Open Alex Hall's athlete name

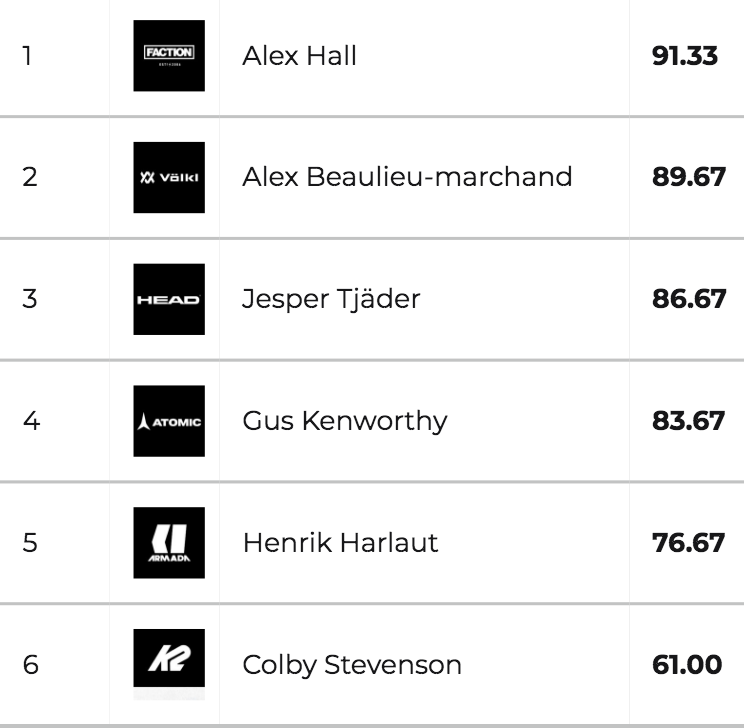(x=299, y=56)
